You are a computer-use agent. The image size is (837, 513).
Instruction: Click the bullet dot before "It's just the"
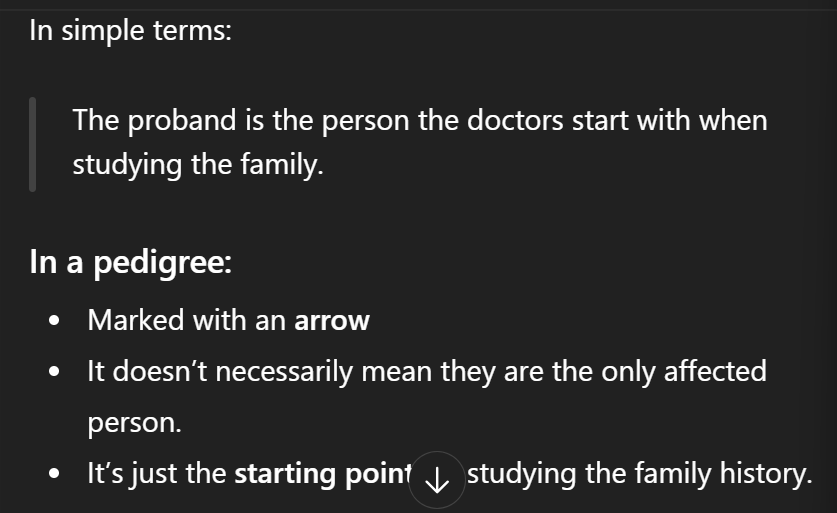click(x=55, y=474)
